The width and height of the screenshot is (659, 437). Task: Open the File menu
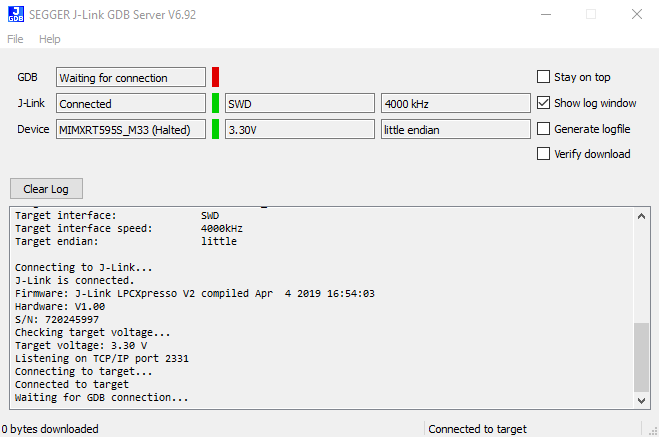[15, 39]
